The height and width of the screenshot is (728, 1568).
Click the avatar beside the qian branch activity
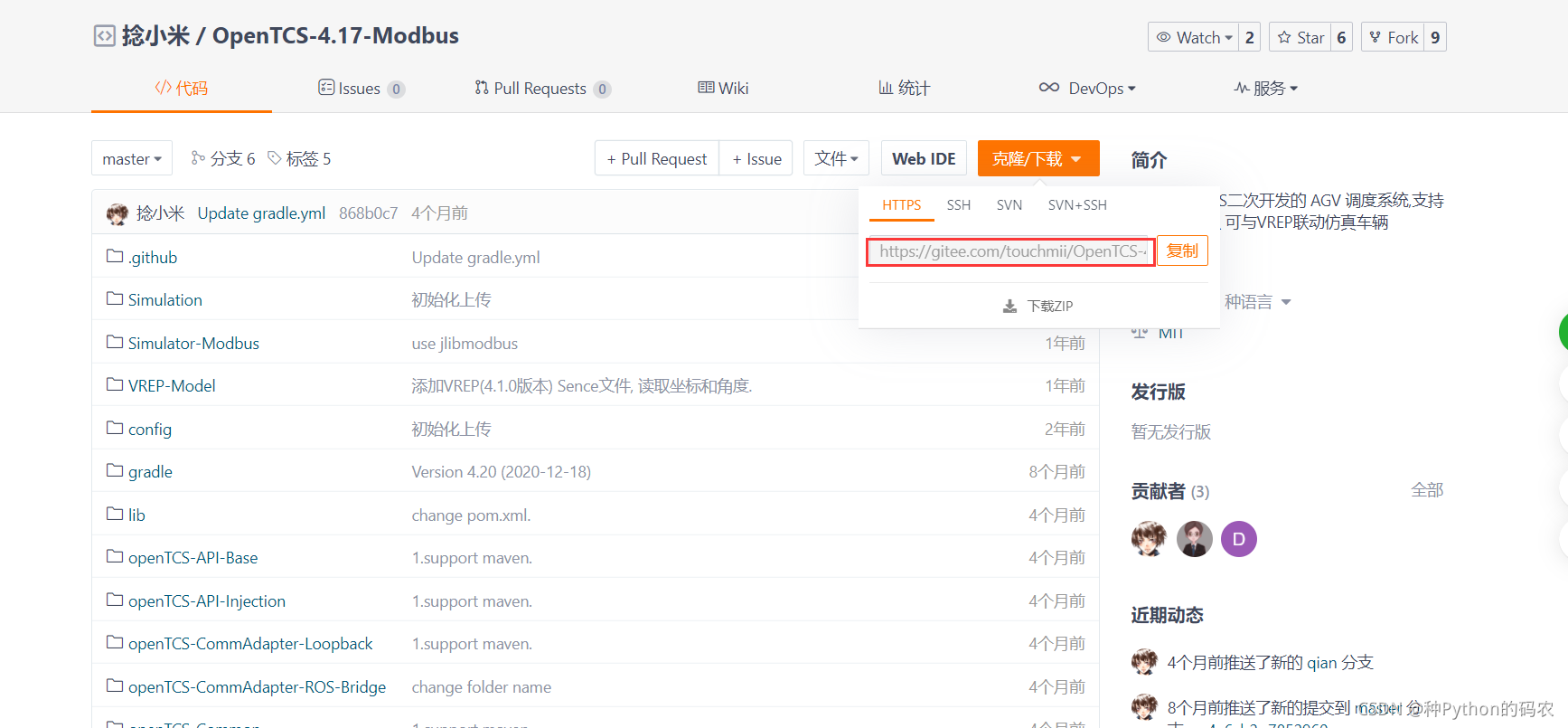[1144, 662]
